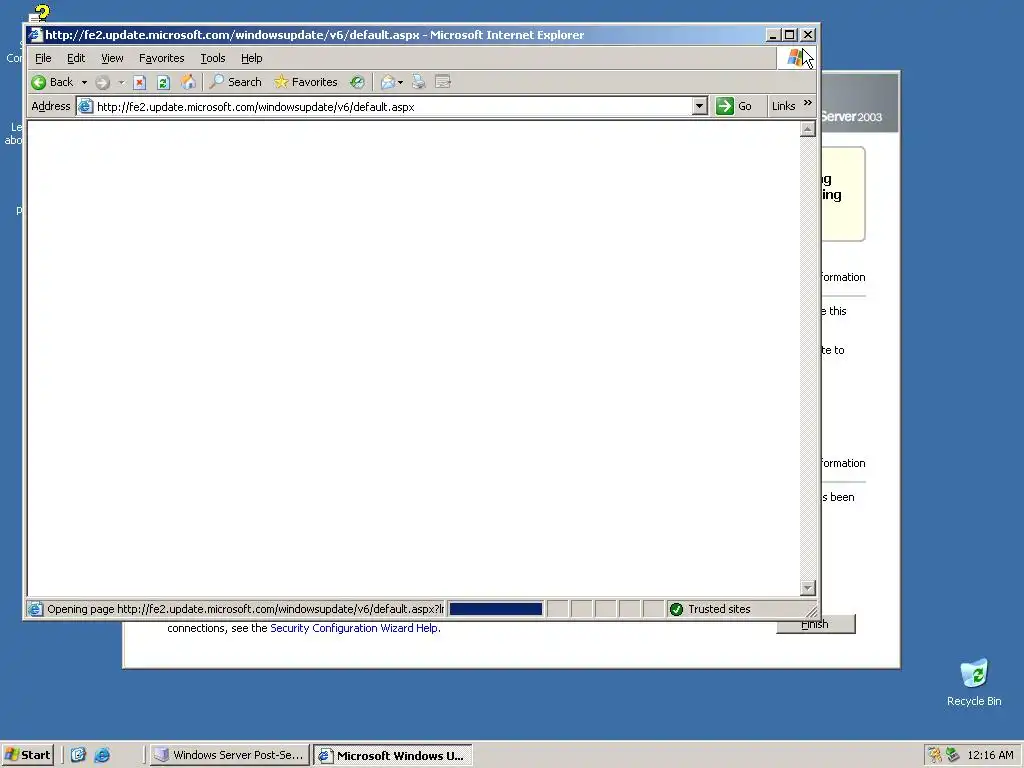Image resolution: width=1024 pixels, height=768 pixels.
Task: Open the History icon in toolbar
Action: click(357, 82)
